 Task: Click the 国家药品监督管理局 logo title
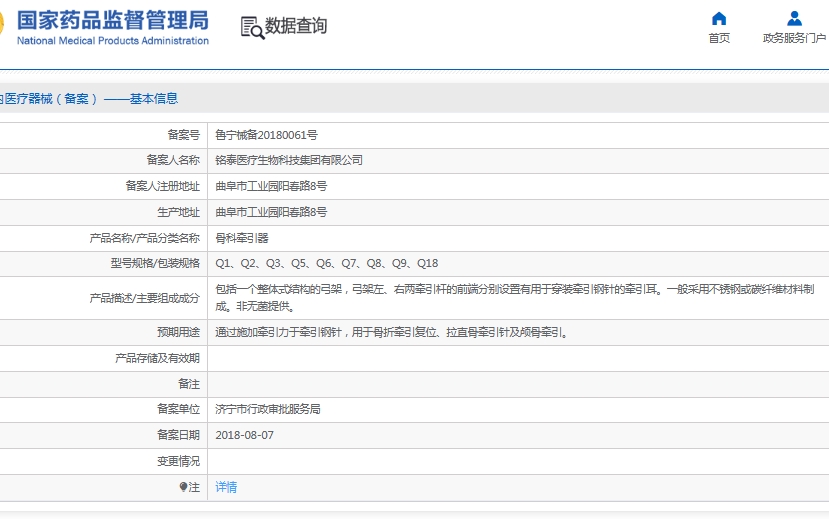pyautogui.click(x=113, y=20)
